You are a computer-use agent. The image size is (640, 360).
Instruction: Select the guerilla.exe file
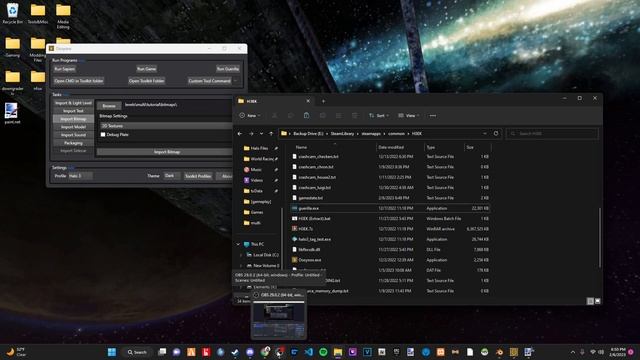click(x=391, y=208)
